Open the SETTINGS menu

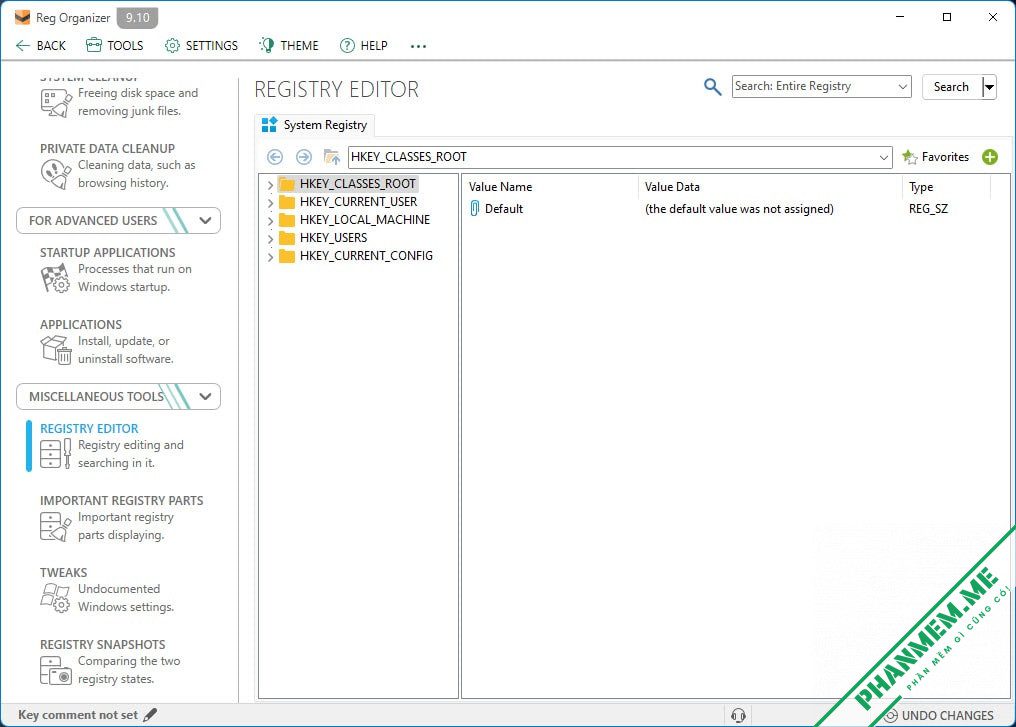click(x=201, y=45)
